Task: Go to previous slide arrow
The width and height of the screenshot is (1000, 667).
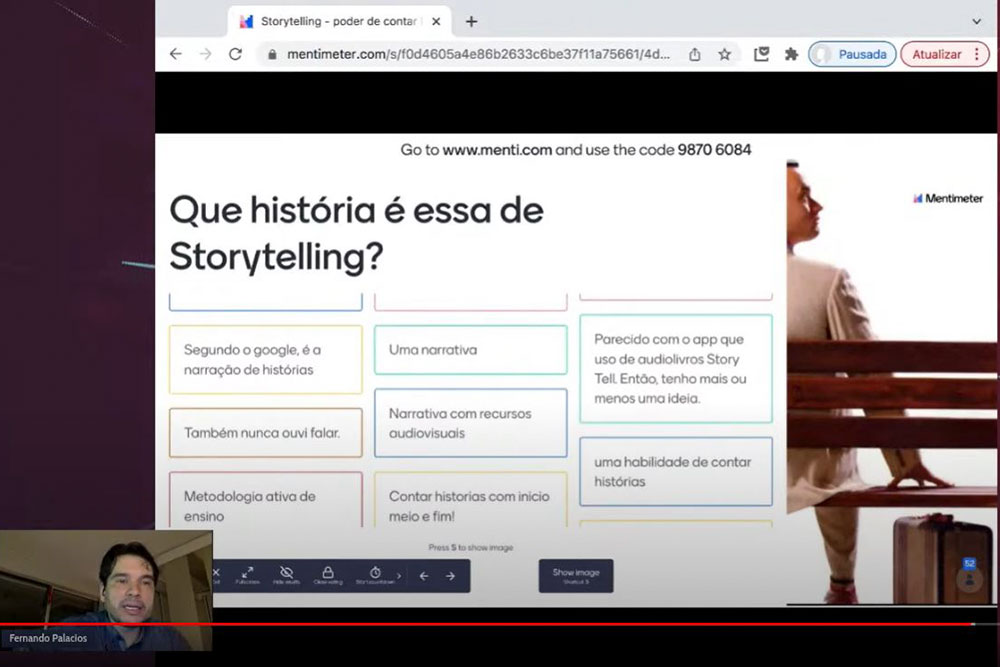Action: click(x=424, y=576)
